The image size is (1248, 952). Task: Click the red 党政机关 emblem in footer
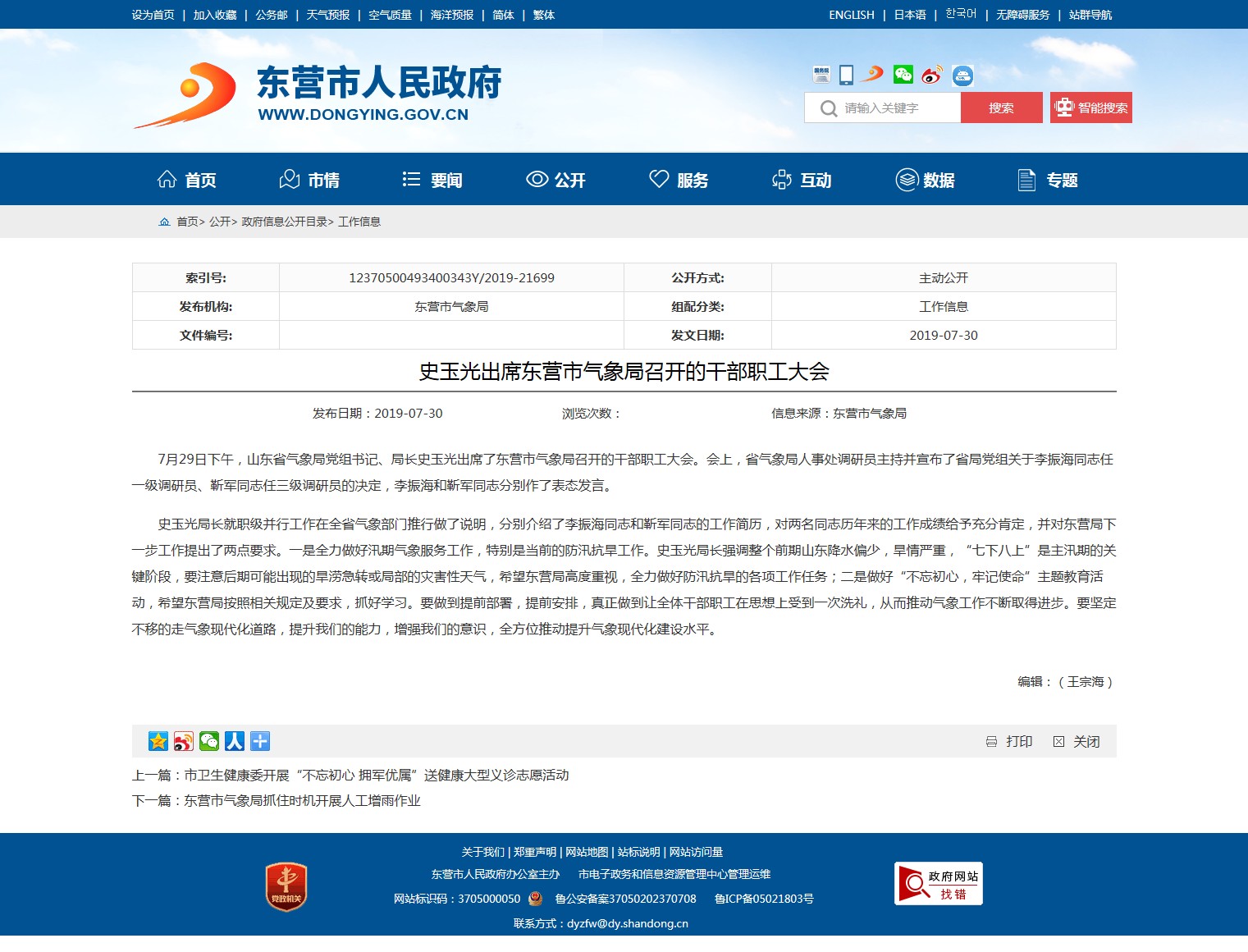pos(286,887)
